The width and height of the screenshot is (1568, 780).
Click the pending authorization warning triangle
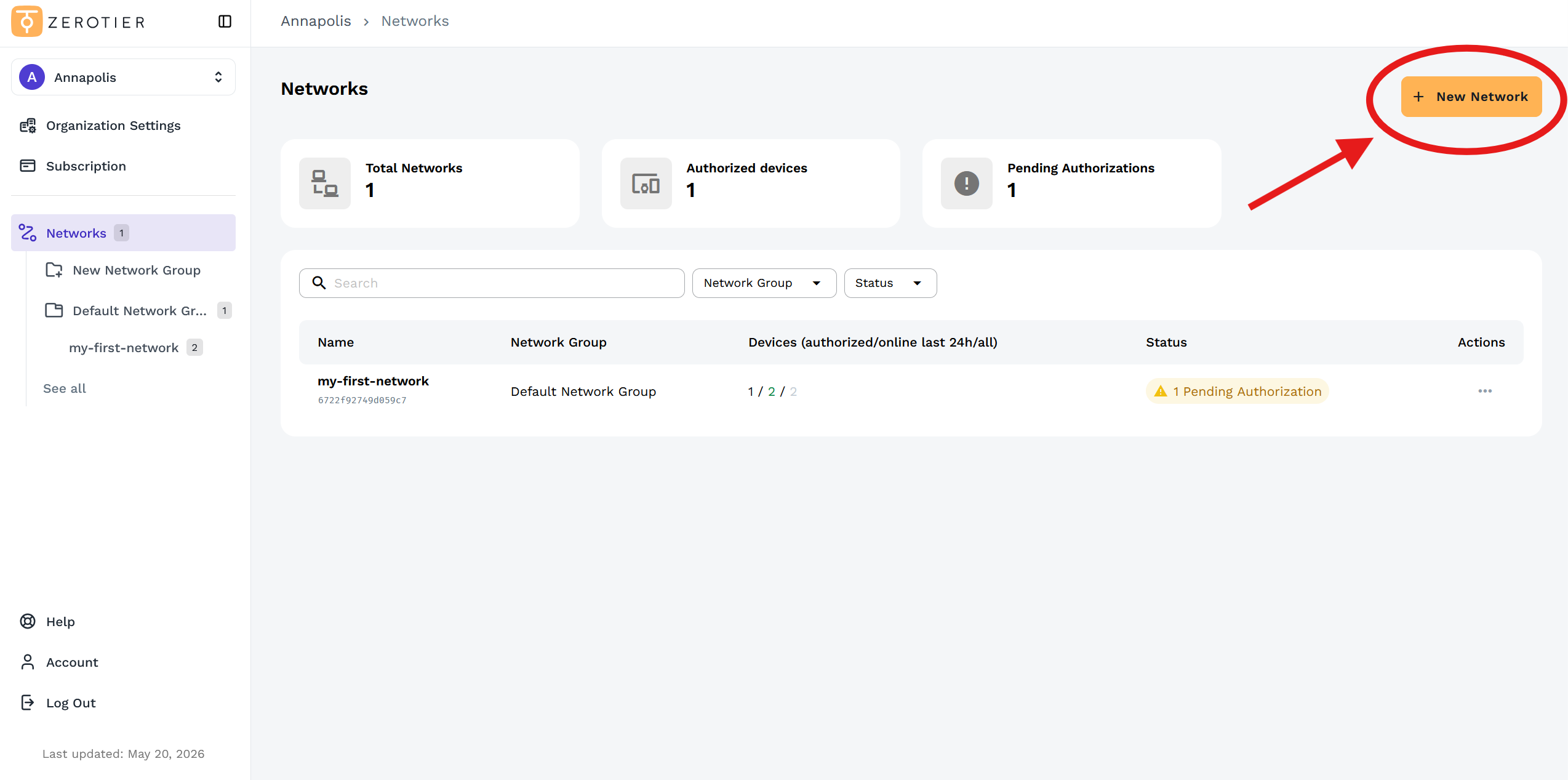1161,391
